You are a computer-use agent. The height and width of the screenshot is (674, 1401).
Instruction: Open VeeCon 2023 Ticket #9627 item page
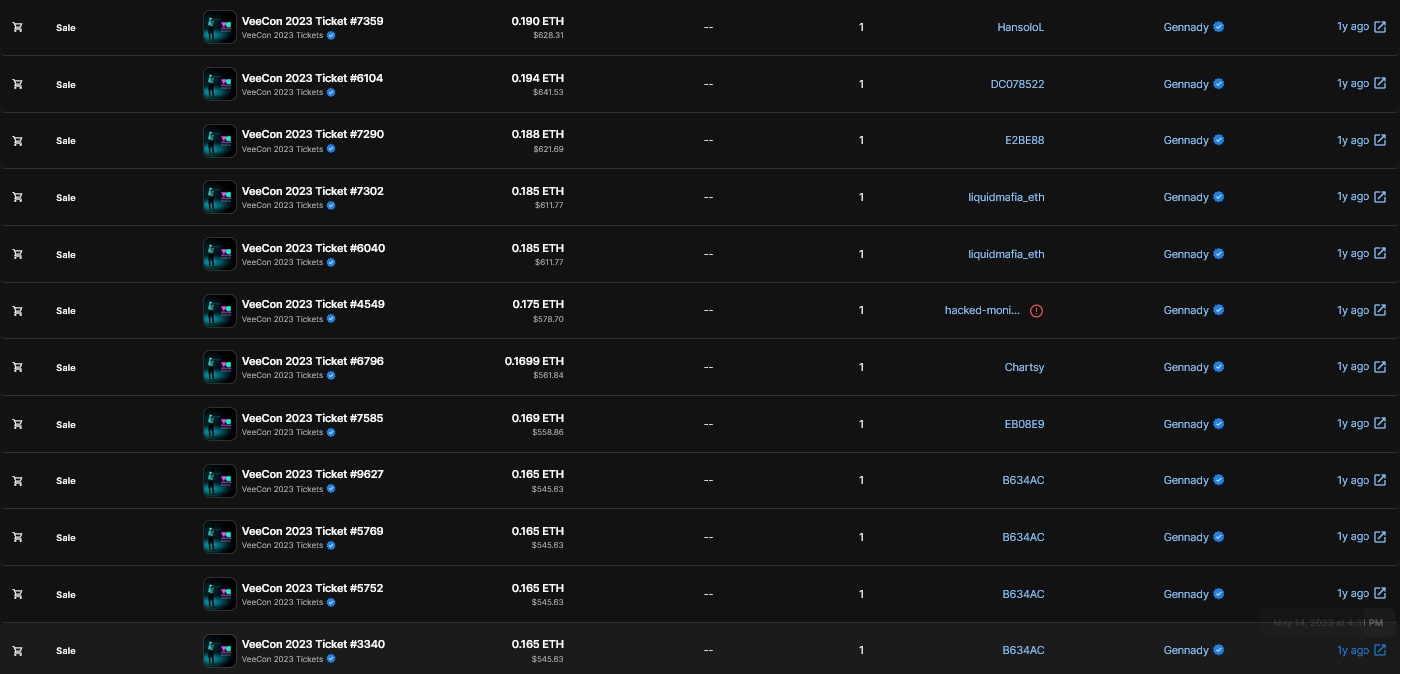pyautogui.click(x=313, y=474)
